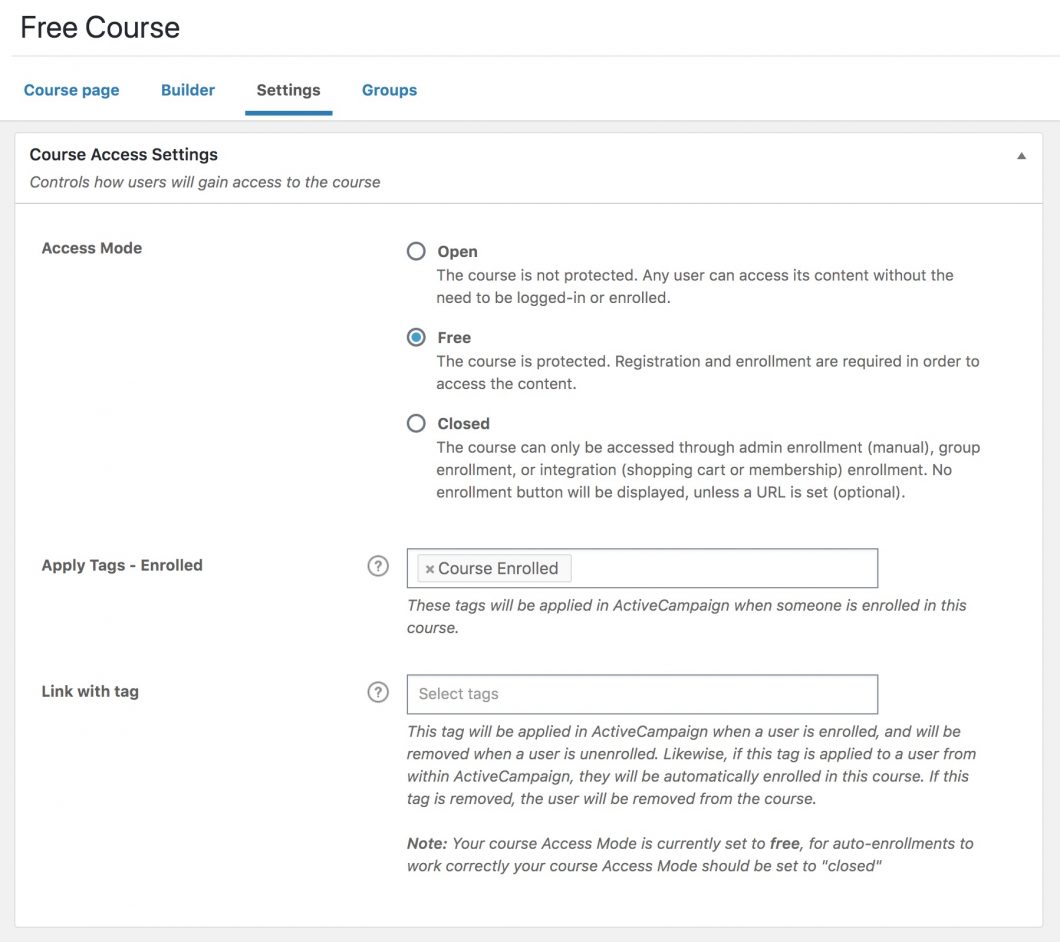Click help icon beside Apply Tags - Enrolled
1060x942 pixels.
pos(378,566)
